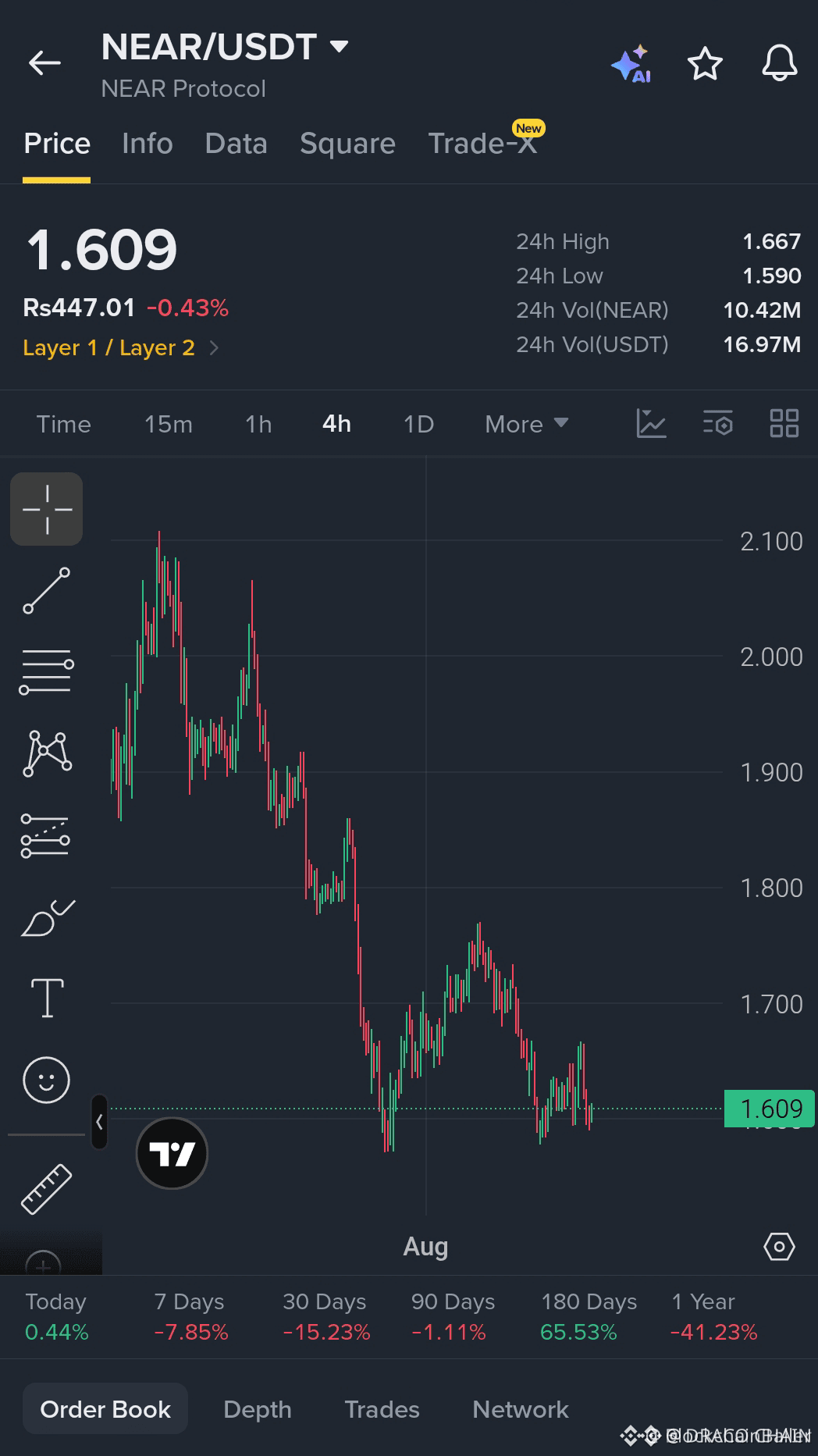Select the Time chart view
This screenshot has height=1456, width=818.
click(64, 424)
